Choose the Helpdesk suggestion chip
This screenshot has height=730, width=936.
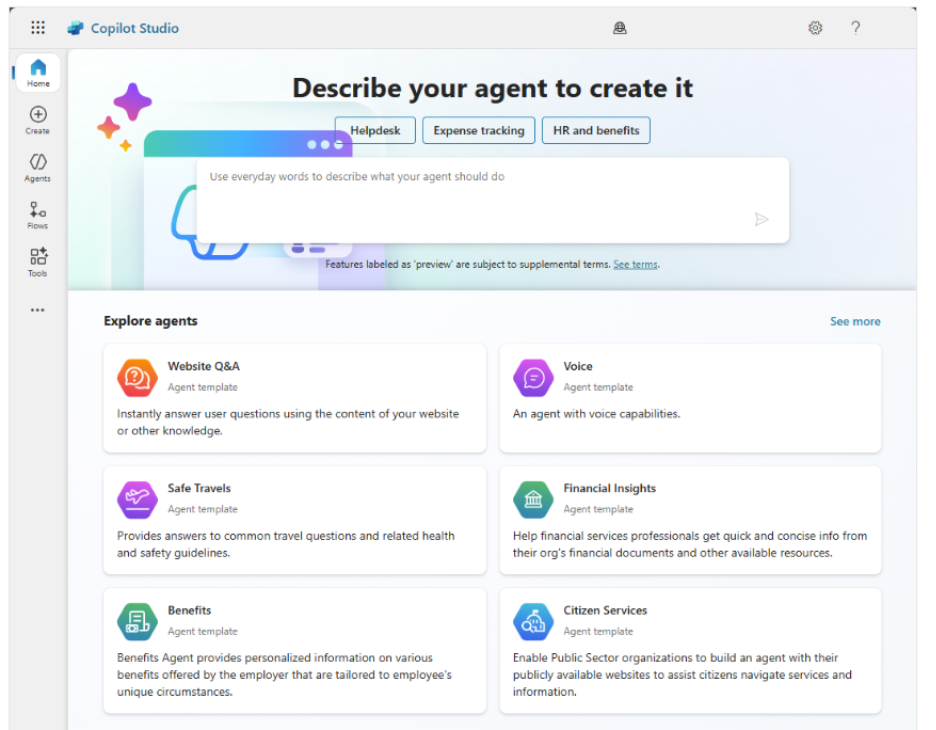pyautogui.click(x=375, y=130)
